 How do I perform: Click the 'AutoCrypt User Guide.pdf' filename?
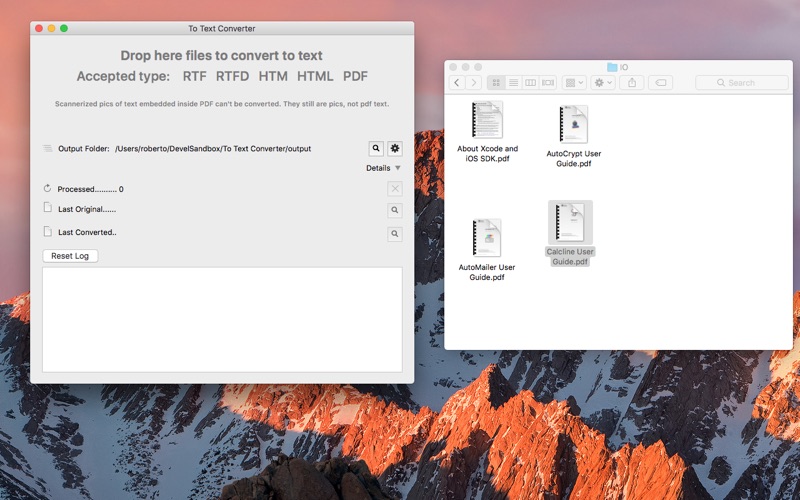573,159
